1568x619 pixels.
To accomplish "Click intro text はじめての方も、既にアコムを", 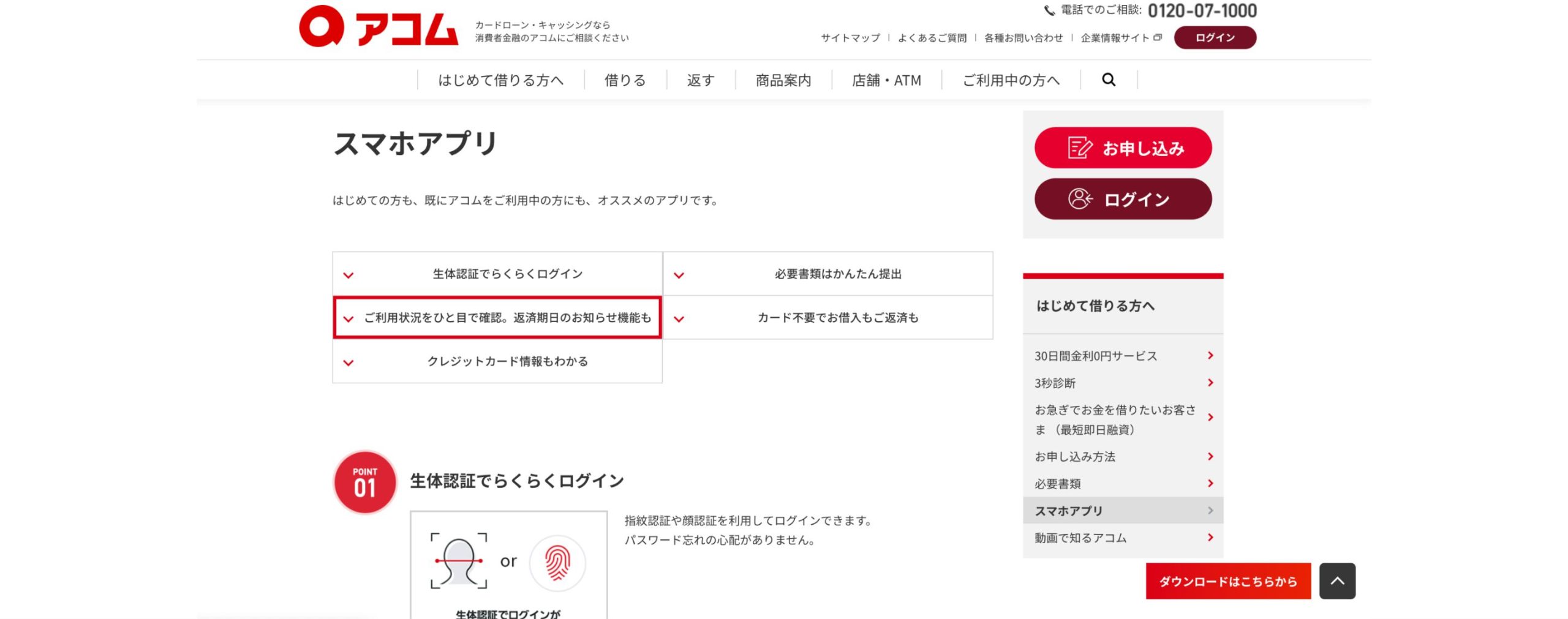I will pyautogui.click(x=527, y=200).
